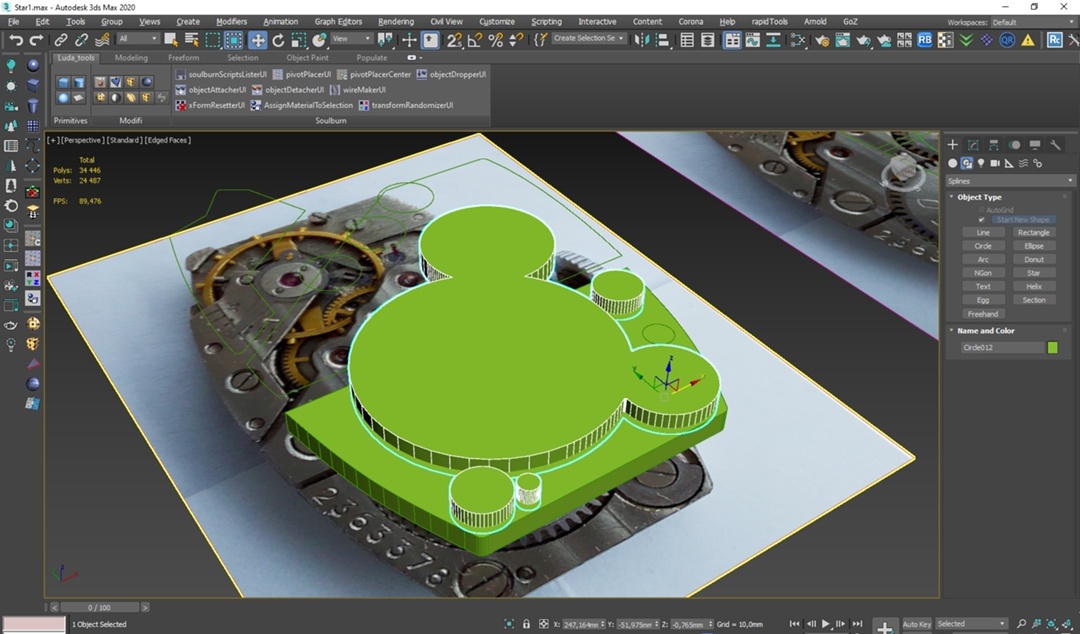Viewport: 1080px width, 634px height.
Task: Click the QR round toolbar icon
Action: (x=1007, y=40)
